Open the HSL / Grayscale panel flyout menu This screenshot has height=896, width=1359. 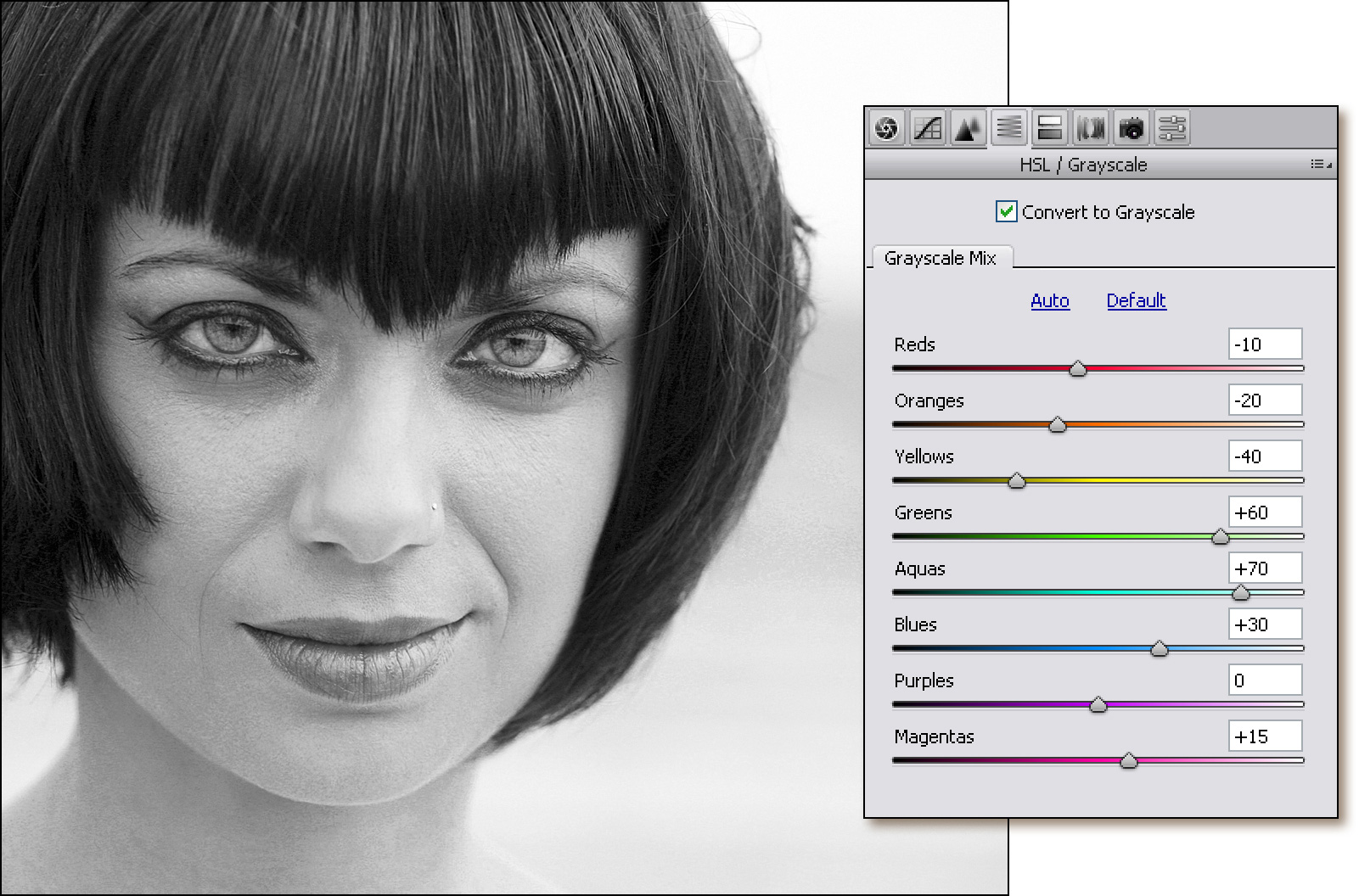(x=1320, y=165)
